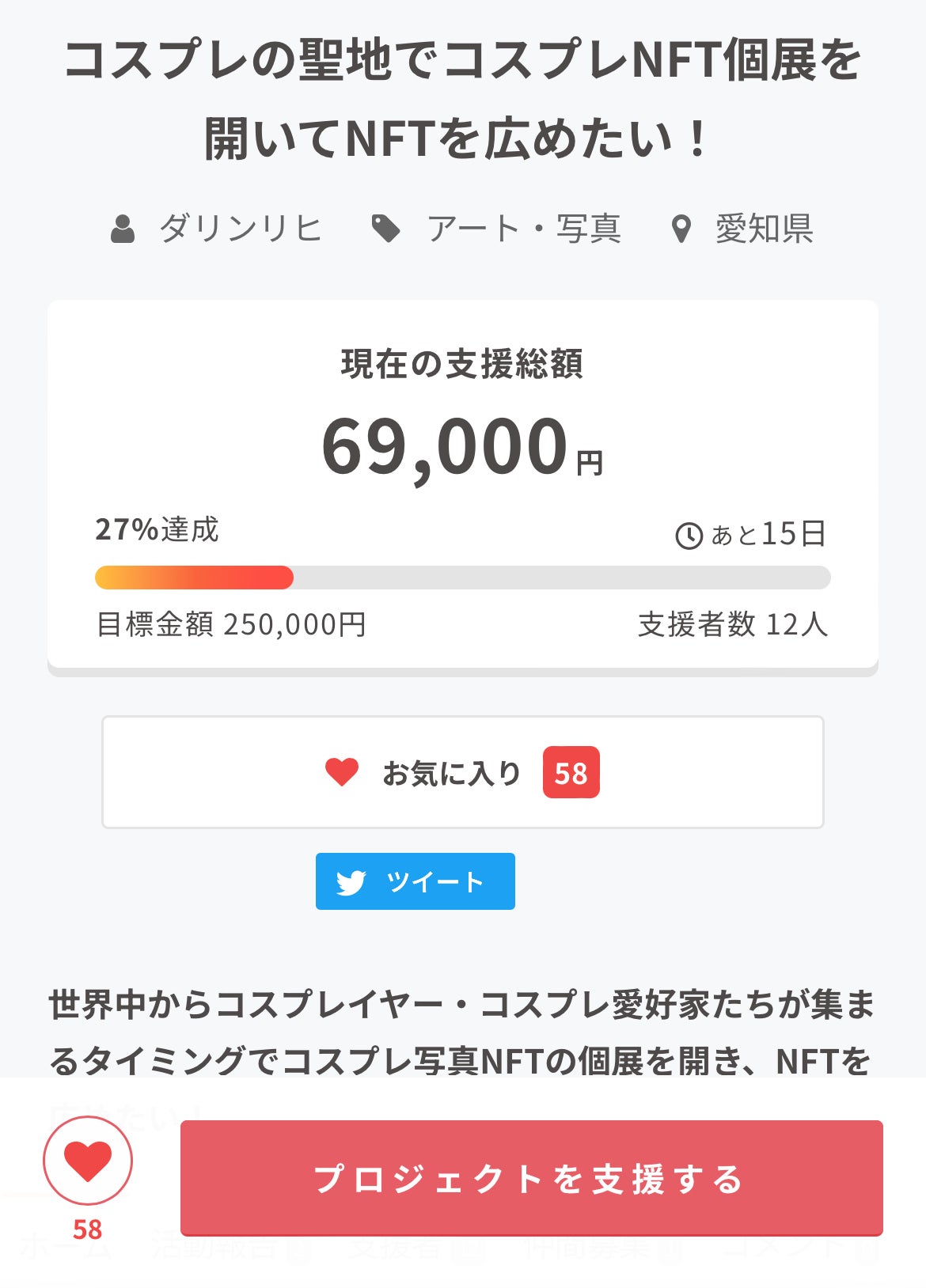The image size is (926, 1288).
Task: Click the orange funding progress bar
Action: pos(194,578)
